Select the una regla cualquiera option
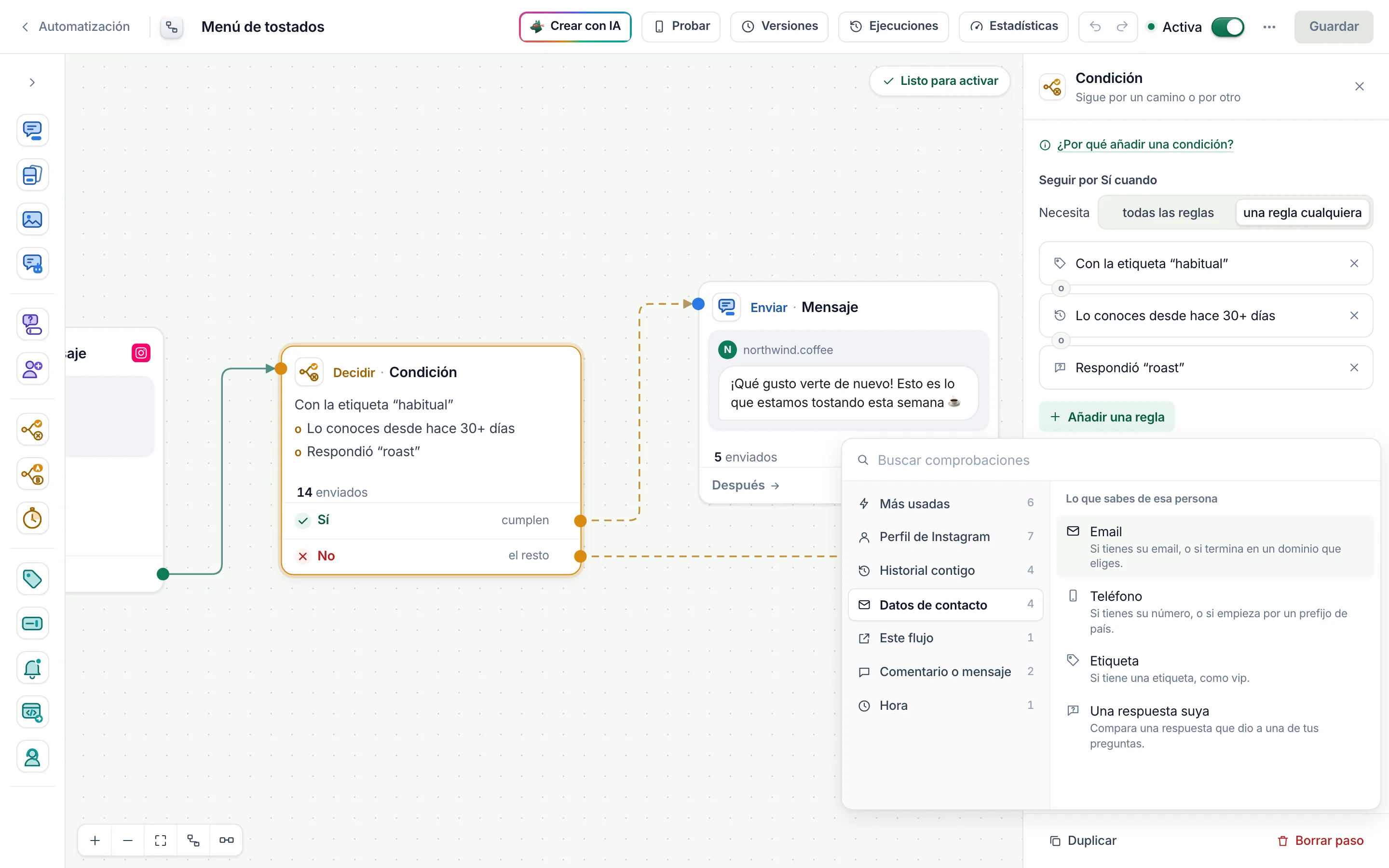The image size is (1389, 868). 1302,212
